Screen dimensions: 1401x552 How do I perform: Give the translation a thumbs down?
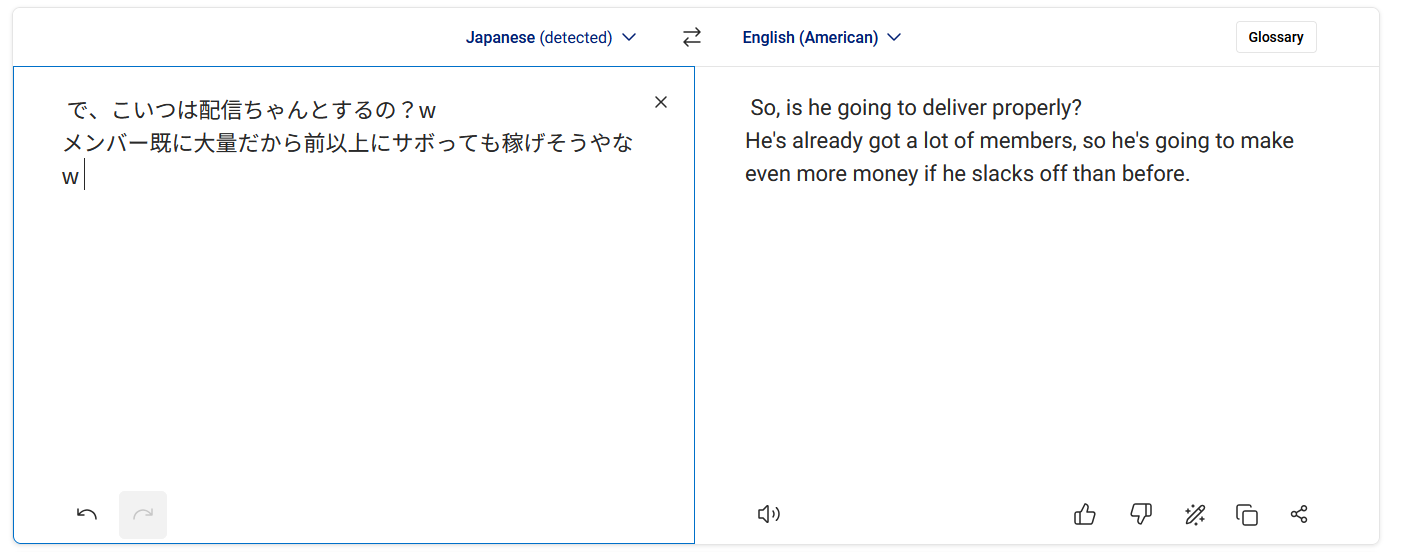(1140, 514)
